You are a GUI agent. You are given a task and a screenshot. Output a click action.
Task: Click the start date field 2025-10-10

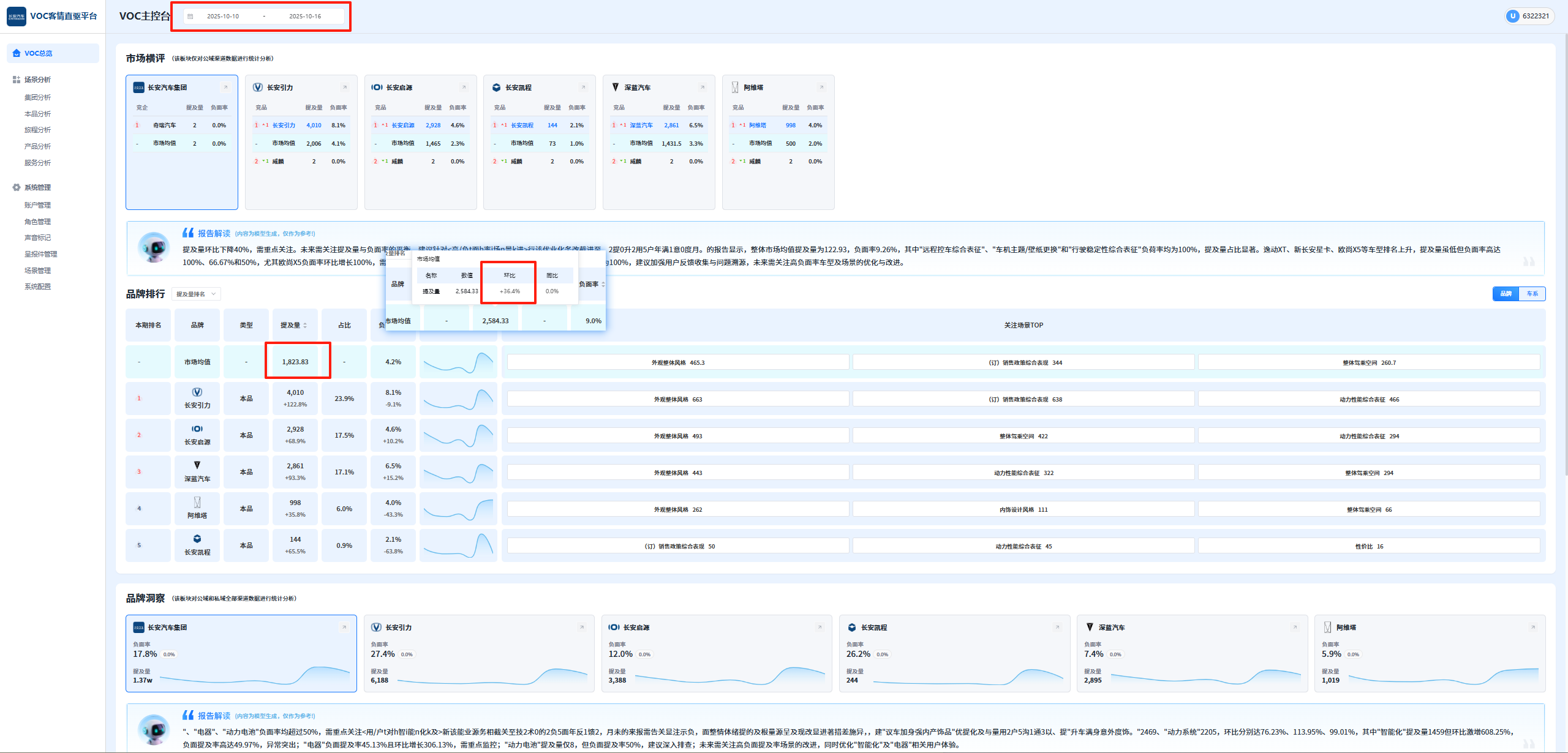pyautogui.click(x=223, y=17)
